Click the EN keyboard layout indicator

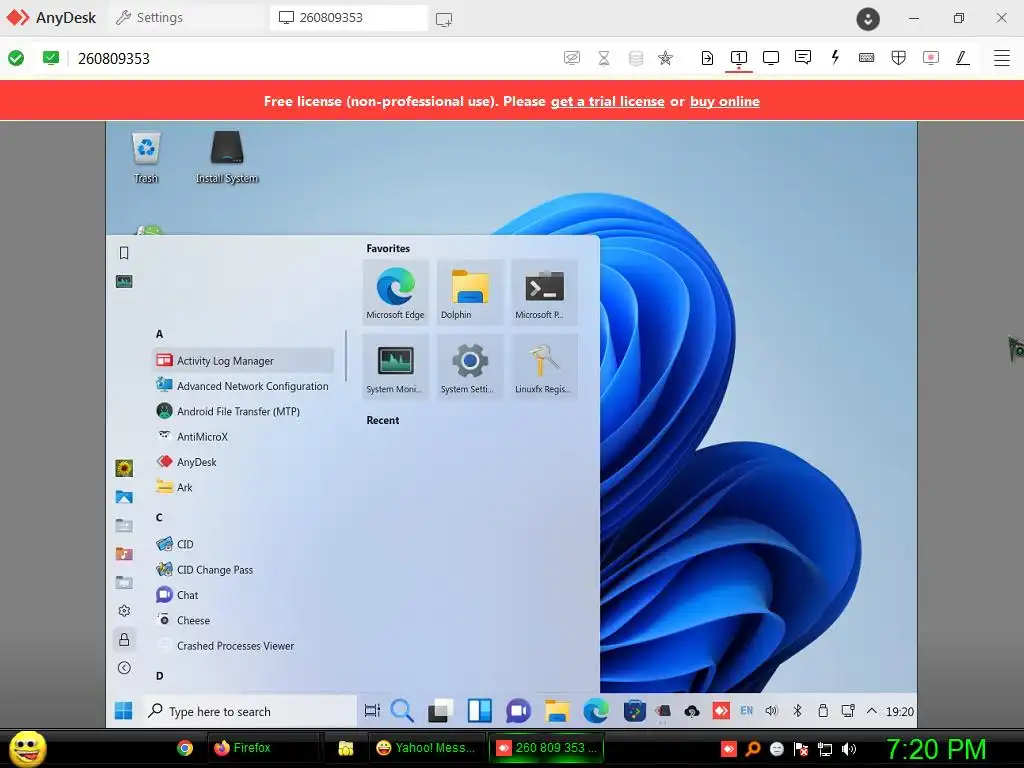coord(746,711)
